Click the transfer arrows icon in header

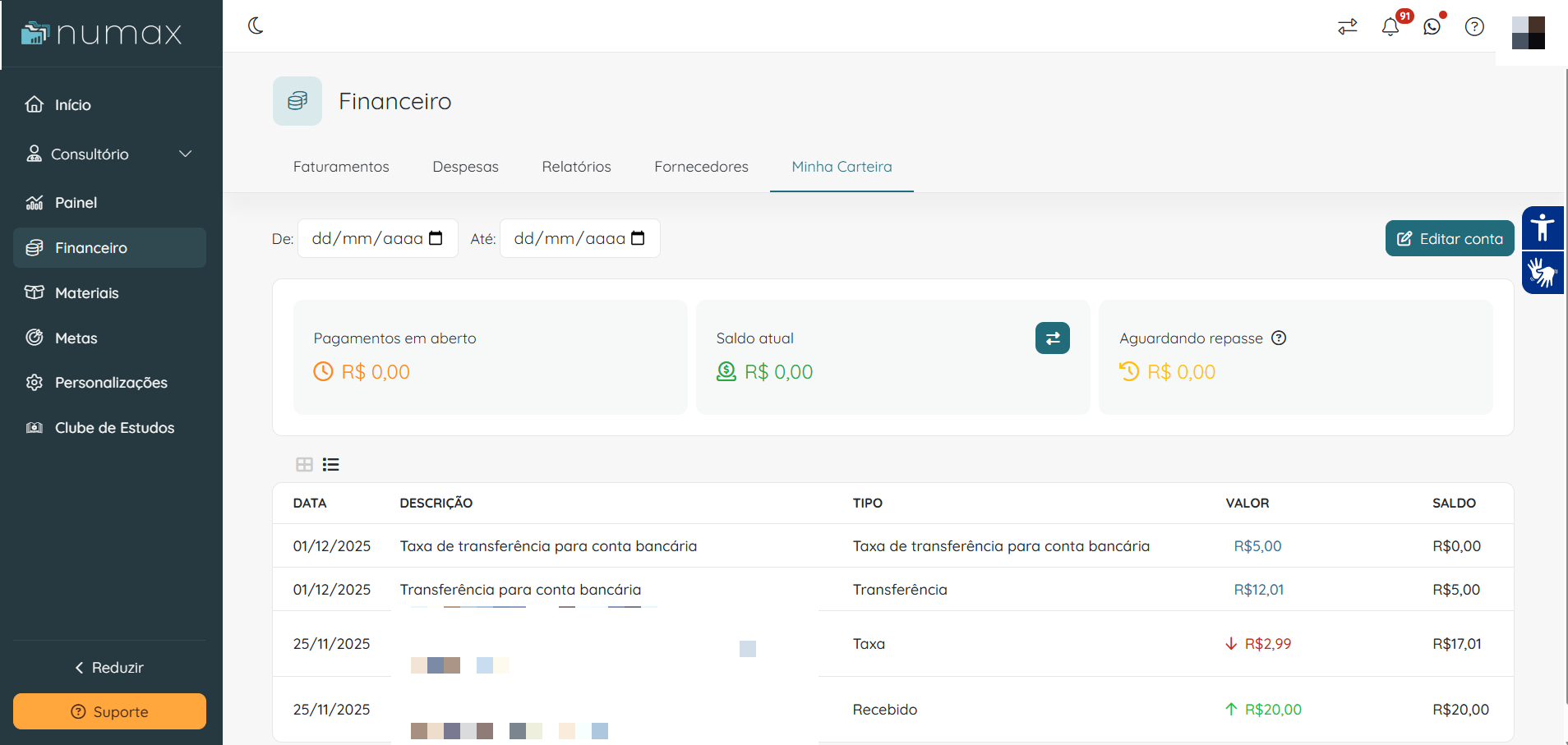click(1348, 27)
